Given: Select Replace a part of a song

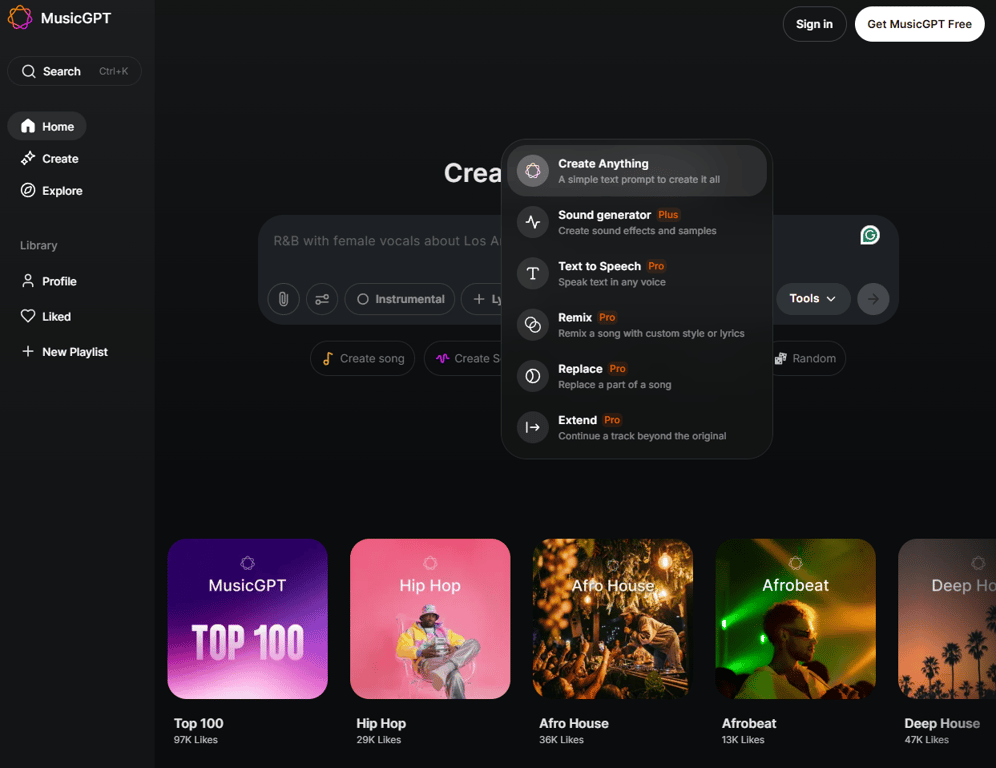Looking at the screenshot, I should pyautogui.click(x=636, y=376).
